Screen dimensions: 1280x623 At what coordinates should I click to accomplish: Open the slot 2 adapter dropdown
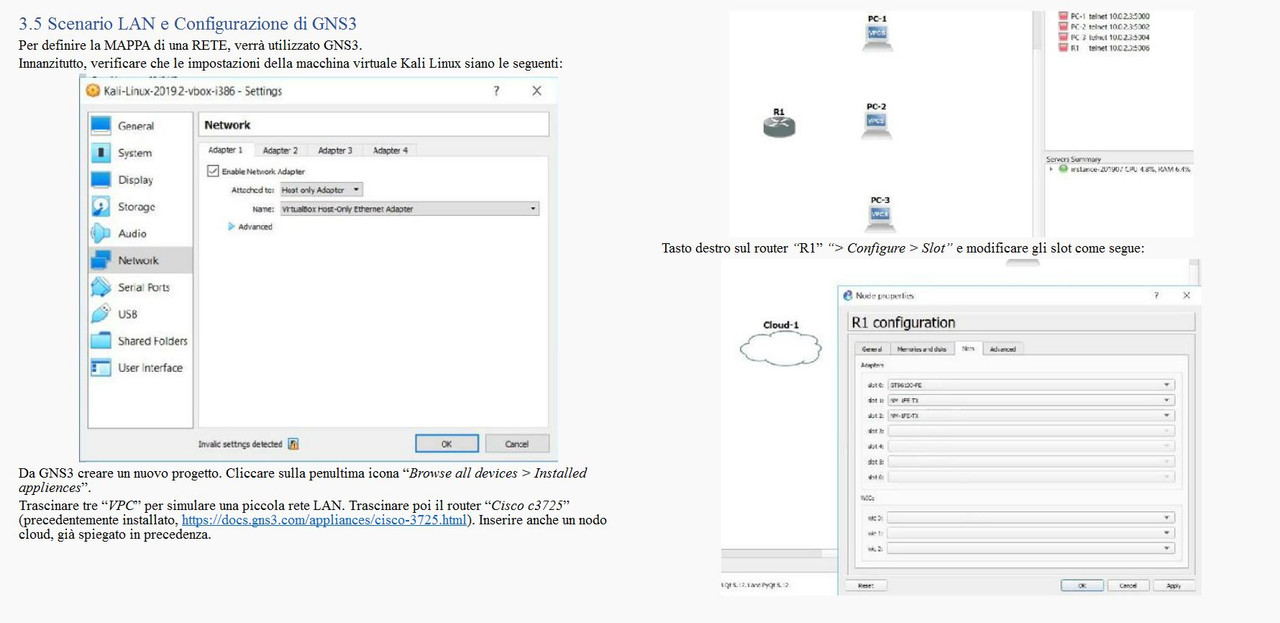tap(1031, 415)
